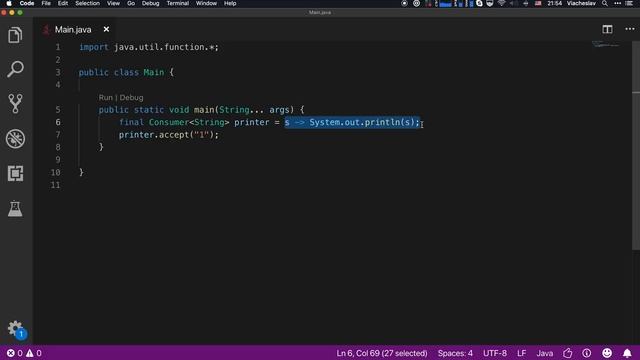The image size is (640, 360).
Task: Click the errors and warnings status indicator
Action: tap(24, 353)
